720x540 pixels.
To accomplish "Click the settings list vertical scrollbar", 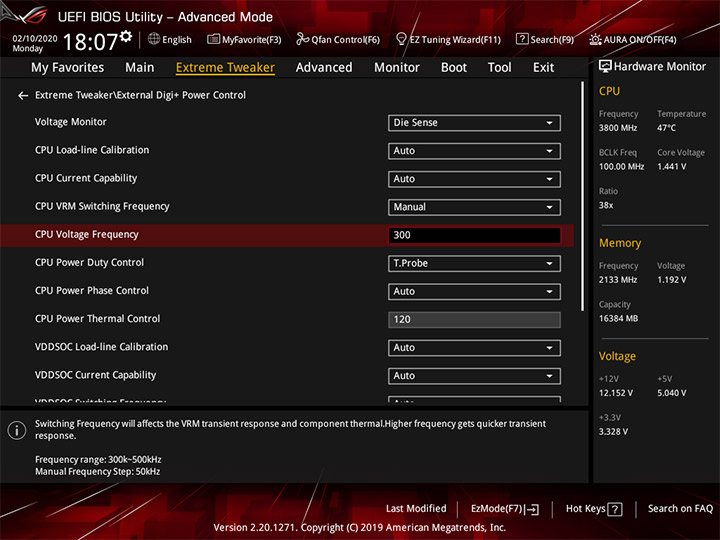I will point(583,197).
